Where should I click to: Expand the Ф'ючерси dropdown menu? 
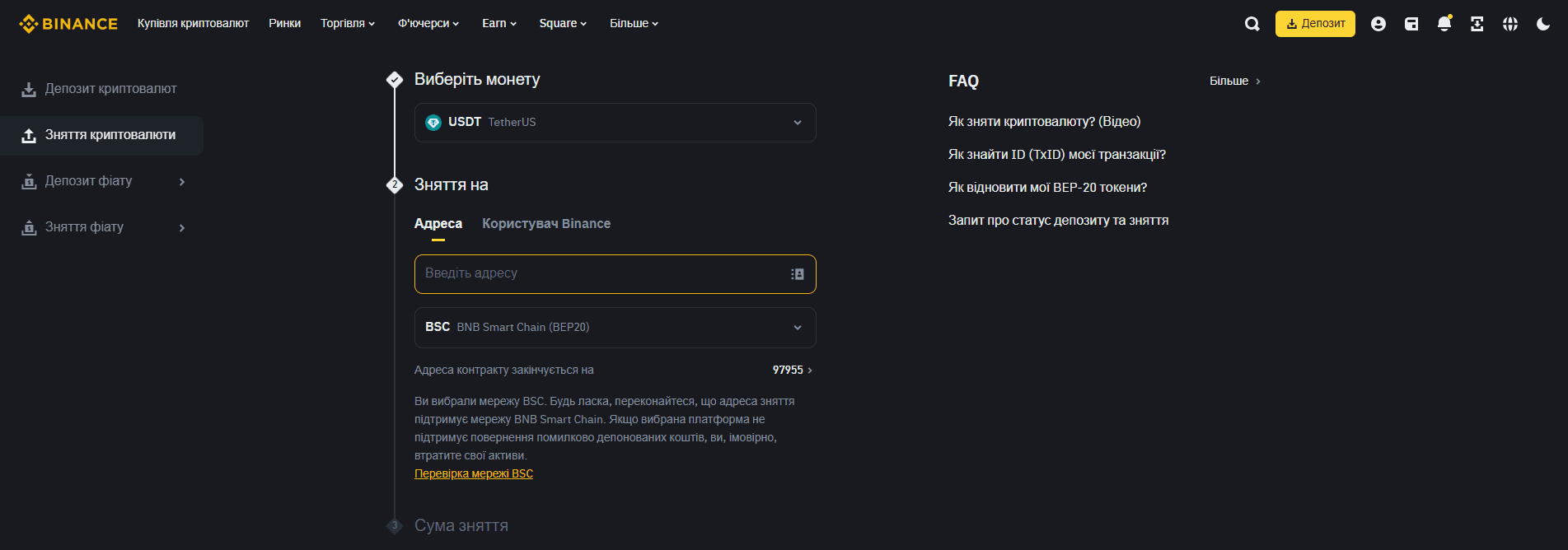click(x=428, y=23)
